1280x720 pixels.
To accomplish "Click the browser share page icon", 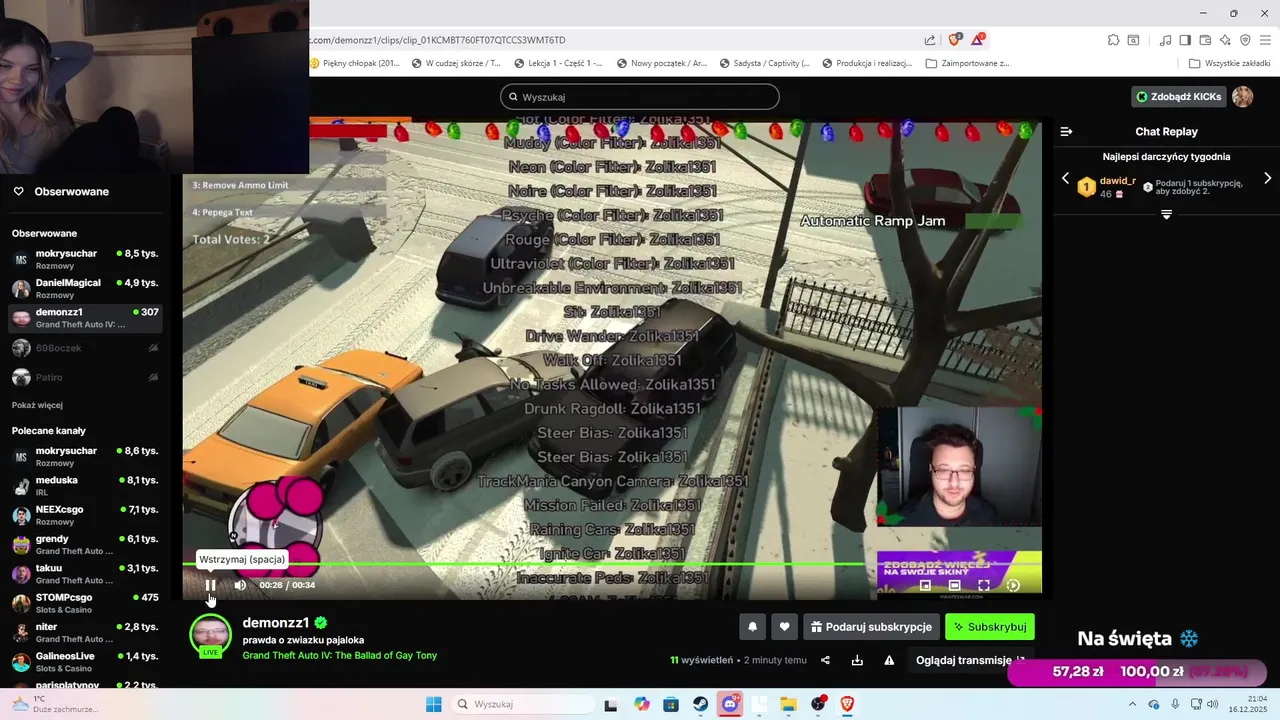I will 930,40.
